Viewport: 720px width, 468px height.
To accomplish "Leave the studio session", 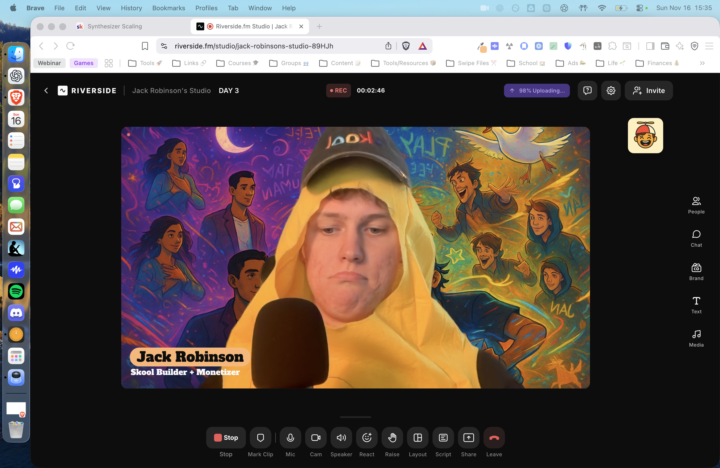I will (x=494, y=437).
